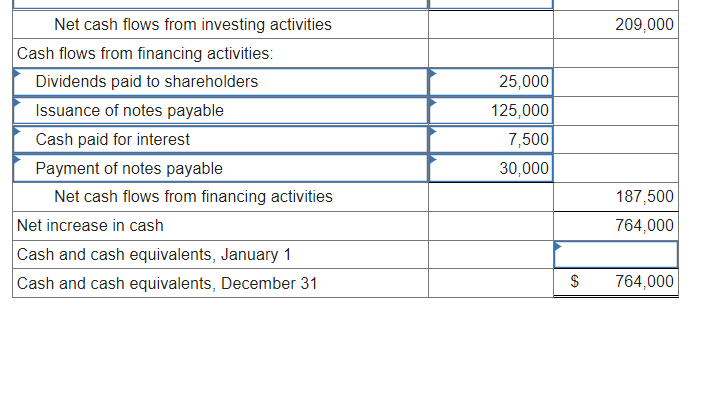
Task: Click the 187,500 net financing activities total
Action: [x=644, y=197]
